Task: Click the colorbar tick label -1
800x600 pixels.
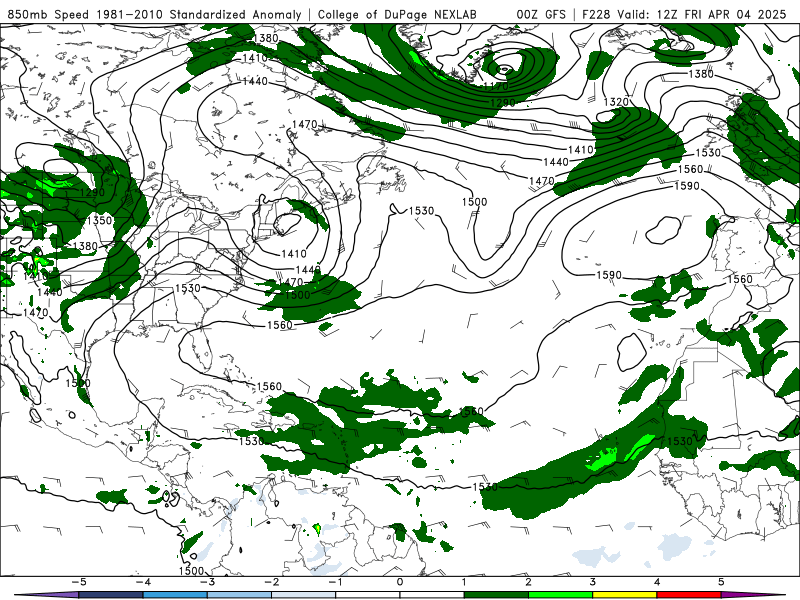Action: click(x=335, y=582)
